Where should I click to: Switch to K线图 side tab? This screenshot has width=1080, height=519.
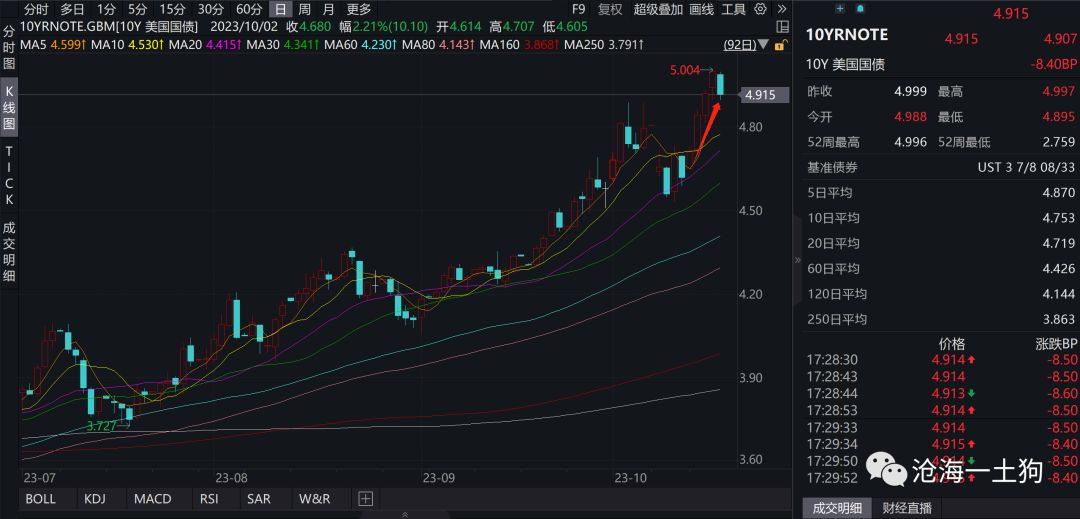coord(9,107)
